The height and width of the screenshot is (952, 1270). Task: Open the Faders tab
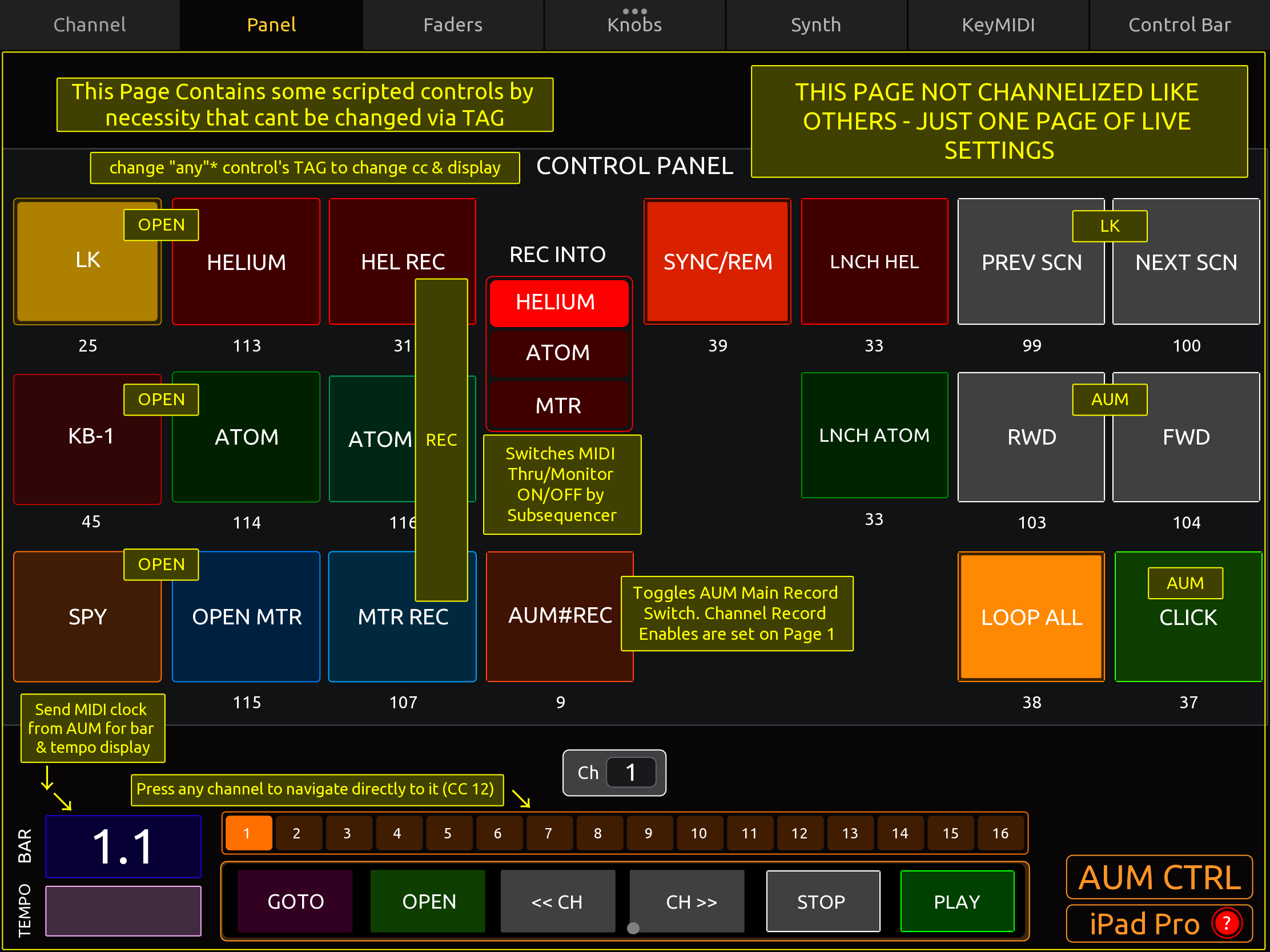(452, 25)
